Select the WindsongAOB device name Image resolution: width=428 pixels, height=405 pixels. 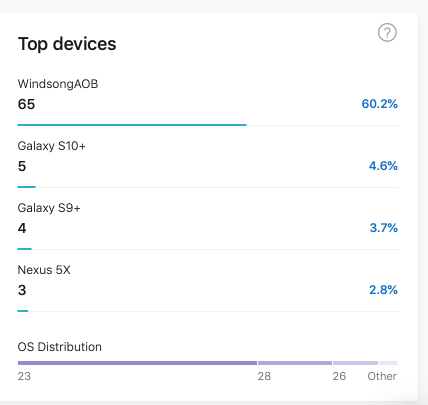click(x=58, y=84)
